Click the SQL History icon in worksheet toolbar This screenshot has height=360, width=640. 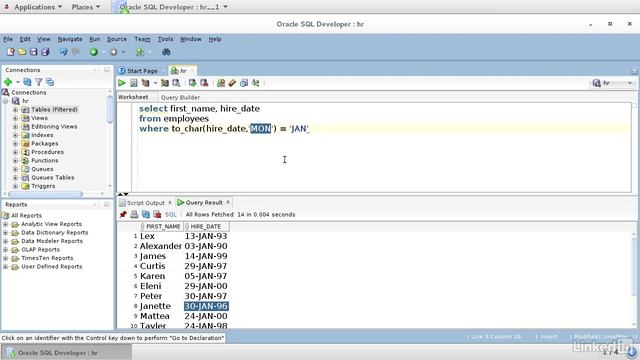coord(244,83)
